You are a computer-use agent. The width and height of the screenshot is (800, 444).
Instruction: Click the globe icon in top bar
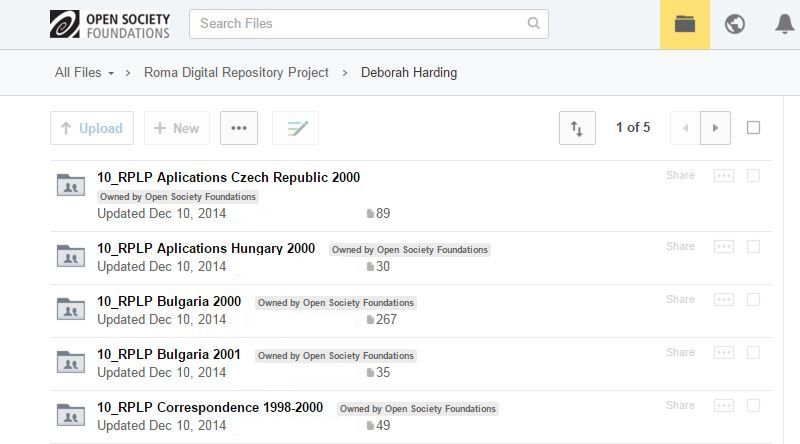[x=735, y=24]
